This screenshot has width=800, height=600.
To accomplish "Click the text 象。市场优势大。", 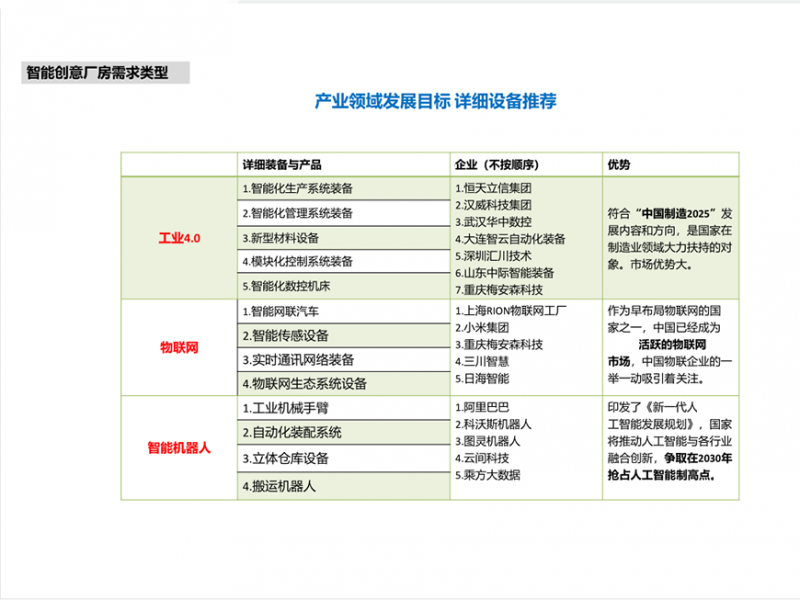I will 650,265.
